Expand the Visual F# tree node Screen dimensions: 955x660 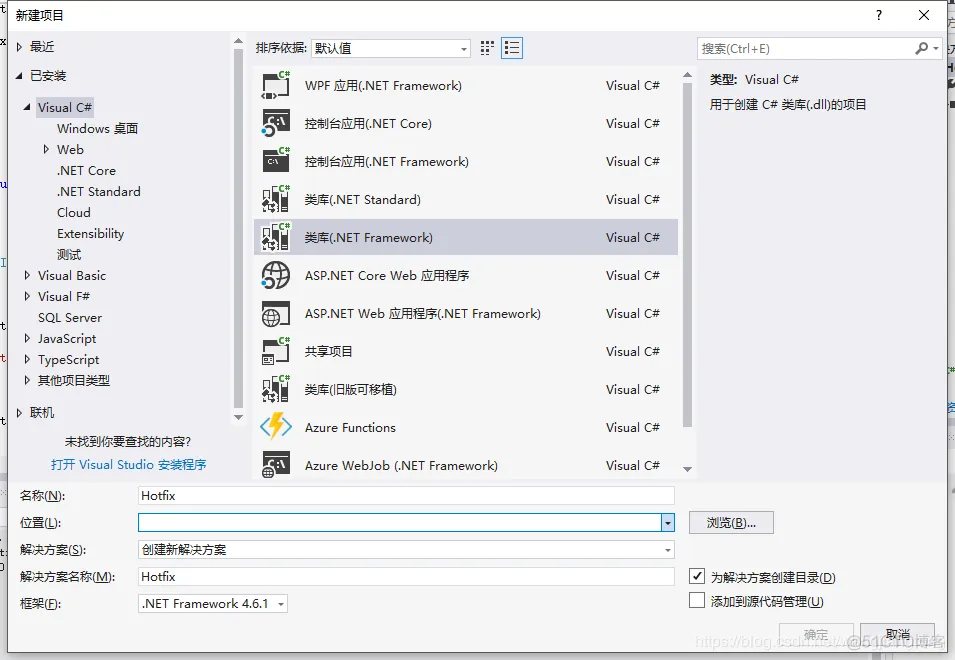[x=27, y=296]
